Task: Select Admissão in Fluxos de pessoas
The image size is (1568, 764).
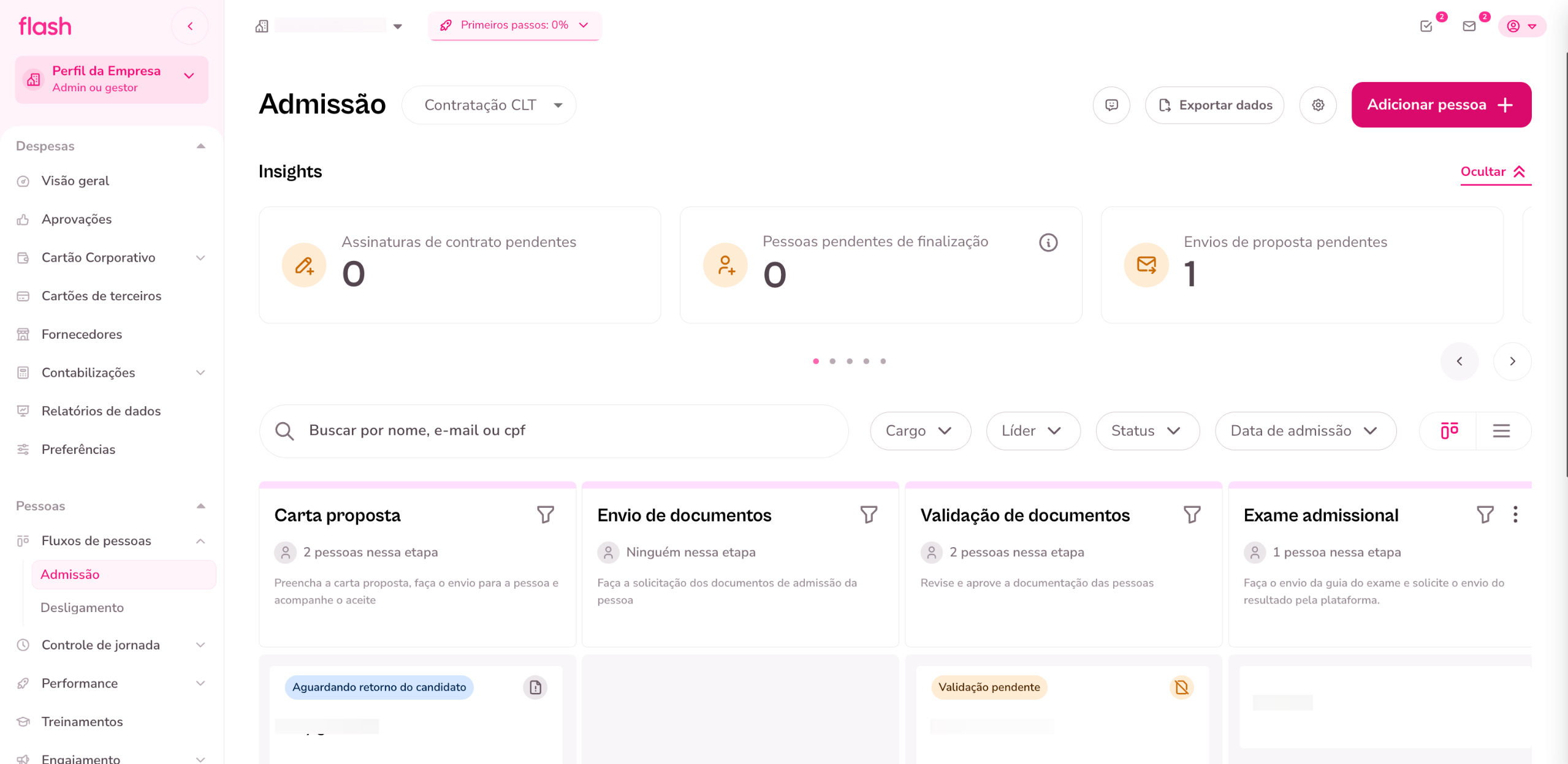Action: click(124, 575)
